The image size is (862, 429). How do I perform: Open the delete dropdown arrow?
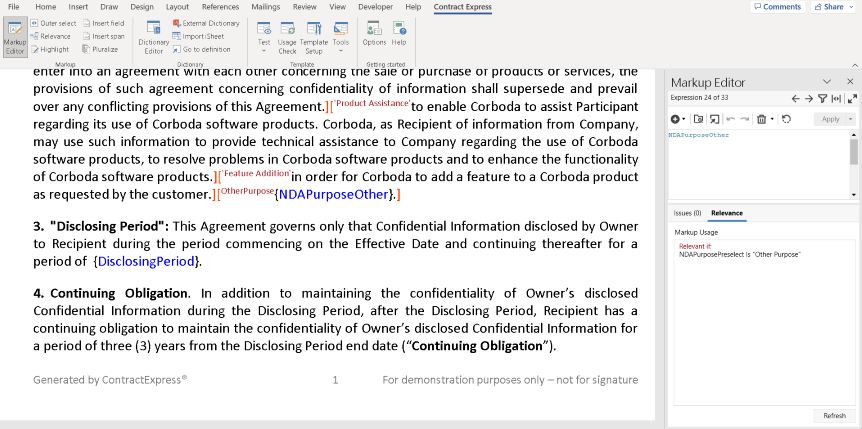click(x=772, y=119)
